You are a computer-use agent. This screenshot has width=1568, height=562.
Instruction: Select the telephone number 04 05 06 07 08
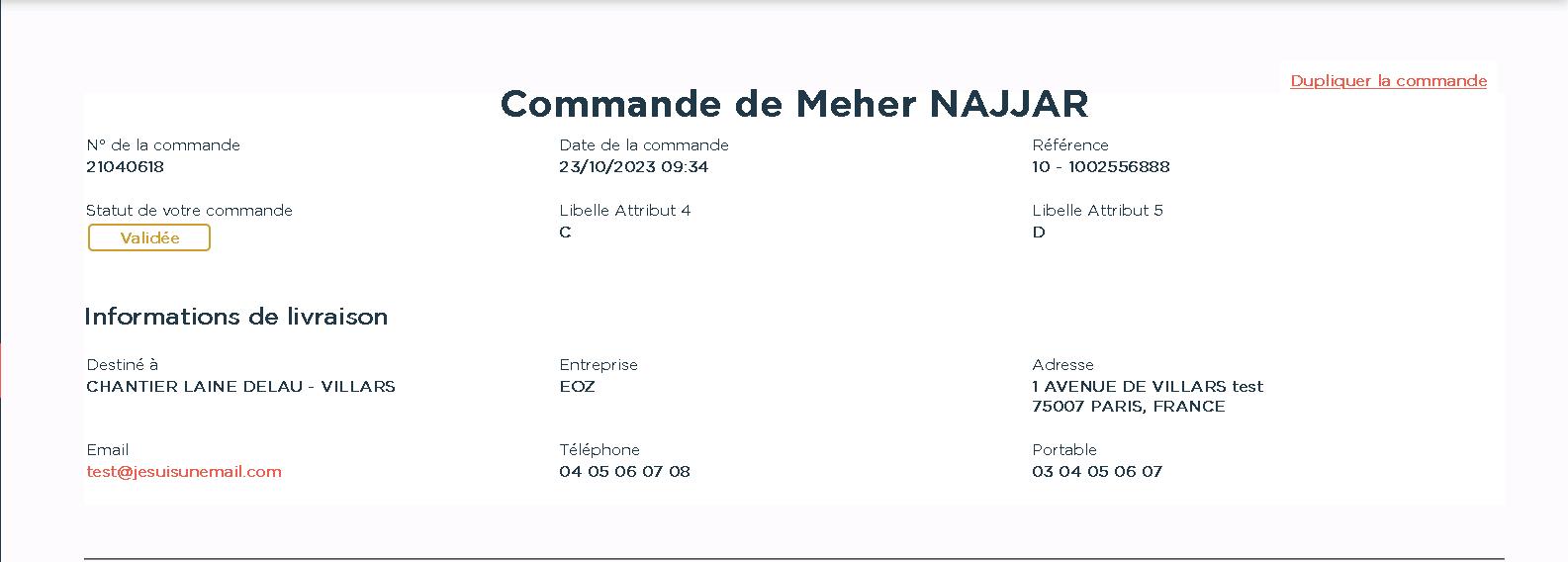624,472
